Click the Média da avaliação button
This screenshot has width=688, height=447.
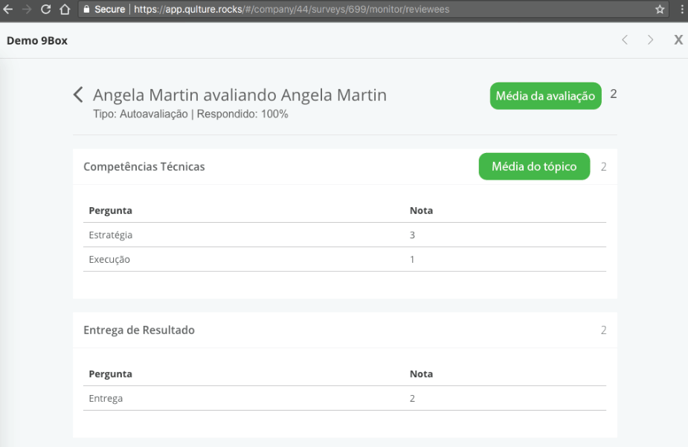545,96
